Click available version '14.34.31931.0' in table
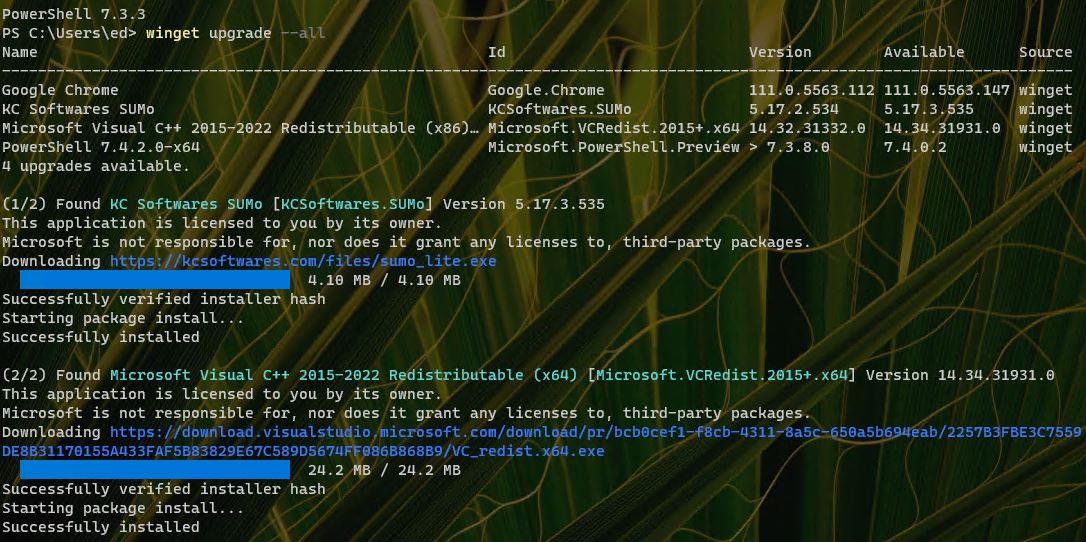The height and width of the screenshot is (542, 1086). pos(942,128)
